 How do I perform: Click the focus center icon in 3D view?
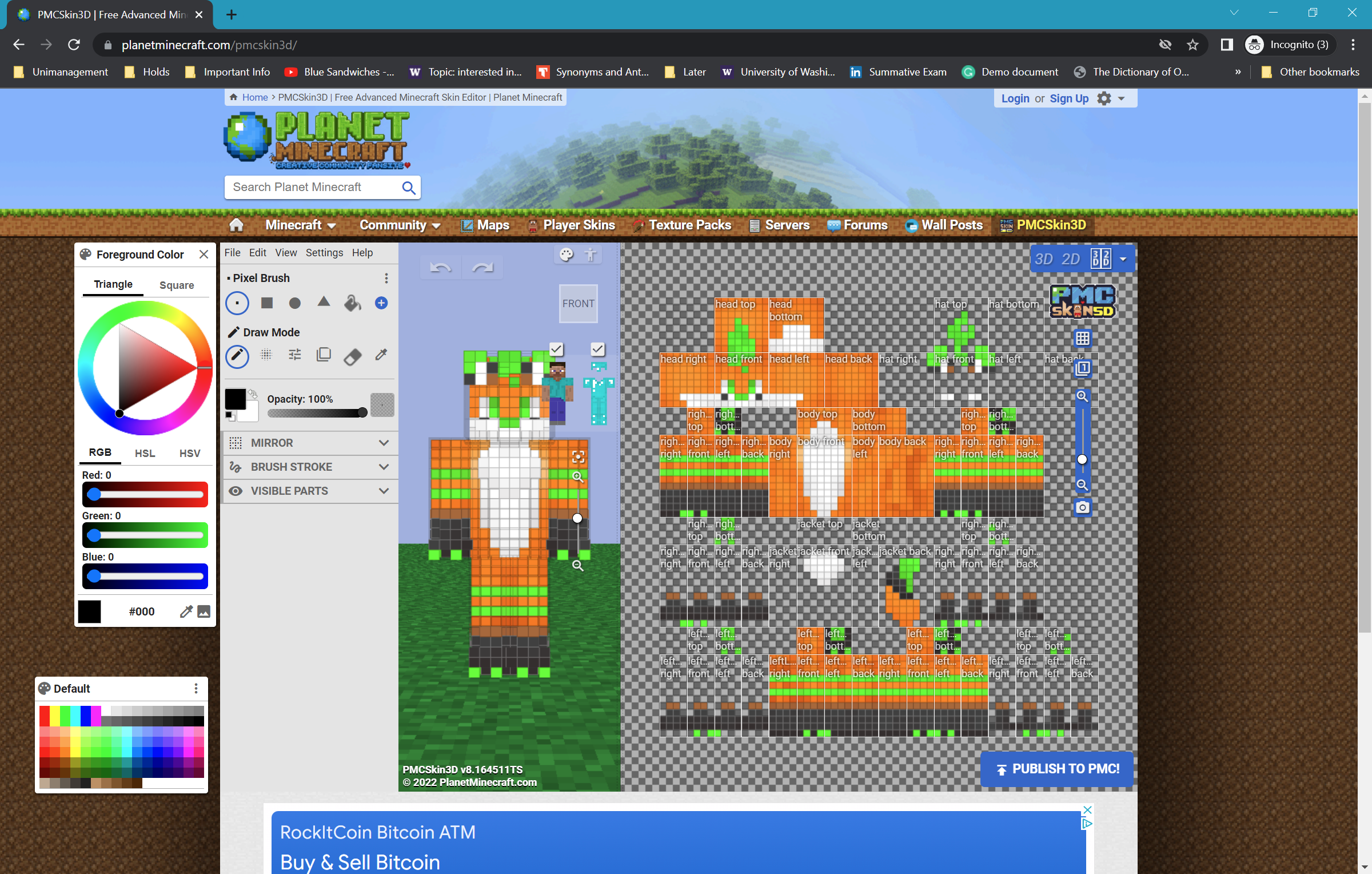[579, 456]
